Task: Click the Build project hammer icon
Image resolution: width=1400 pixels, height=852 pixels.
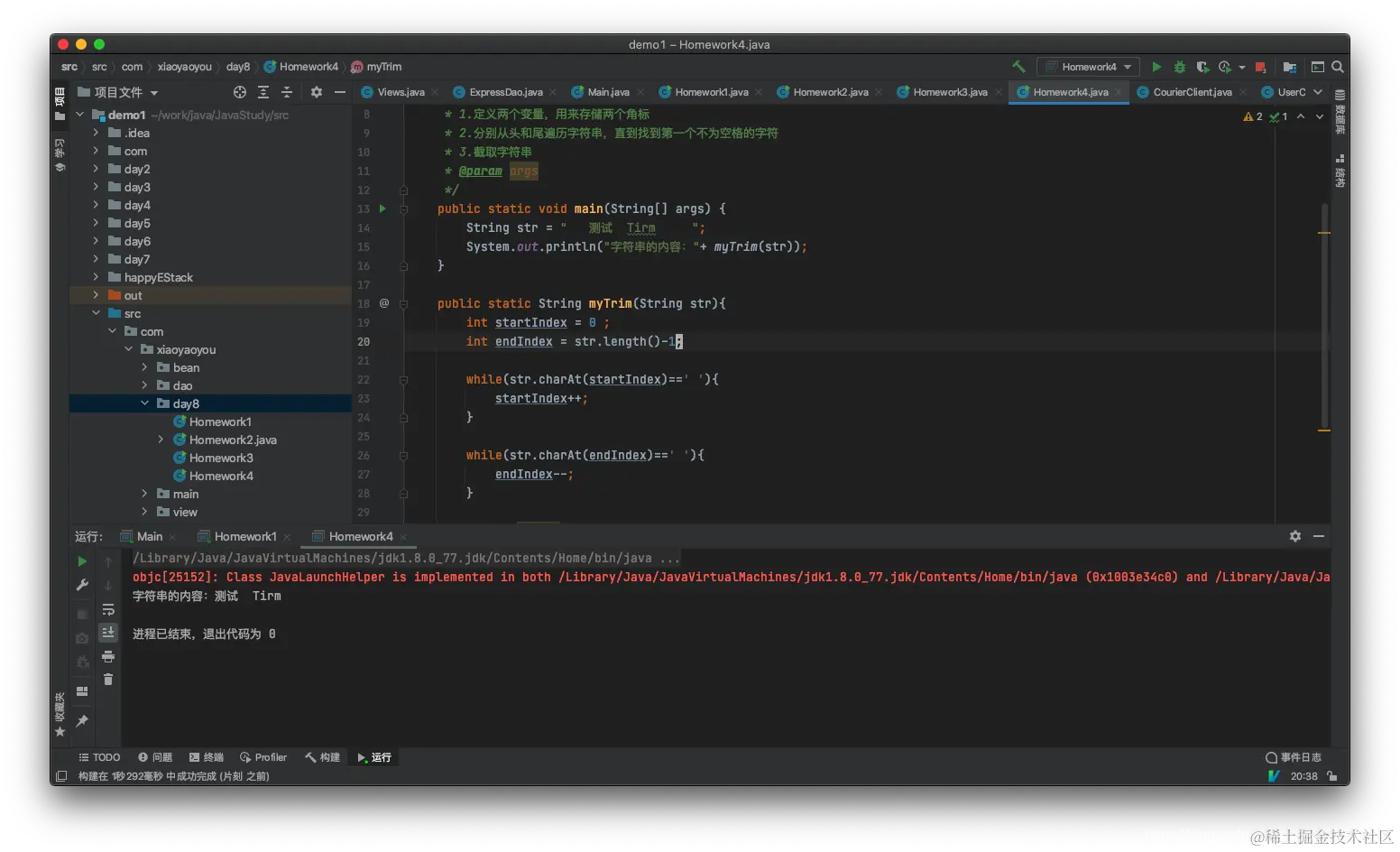Action: click(x=1018, y=67)
